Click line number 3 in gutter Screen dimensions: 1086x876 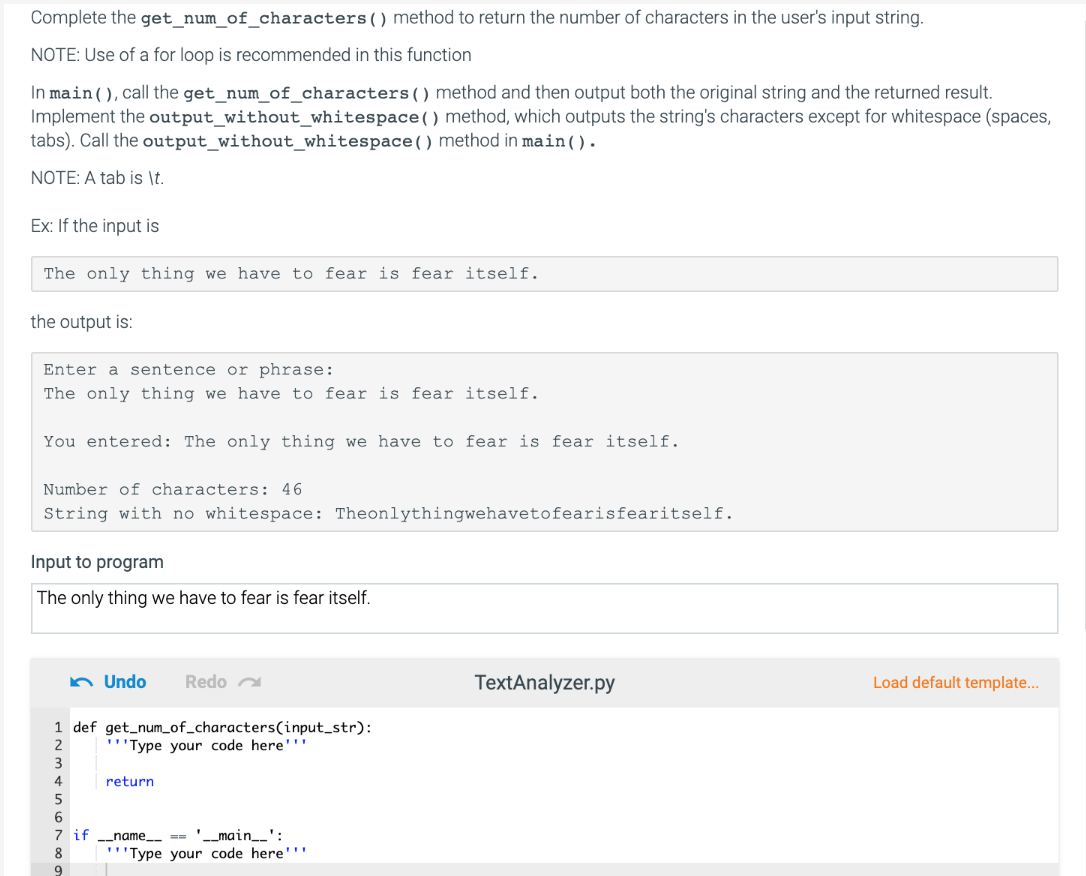coord(58,763)
